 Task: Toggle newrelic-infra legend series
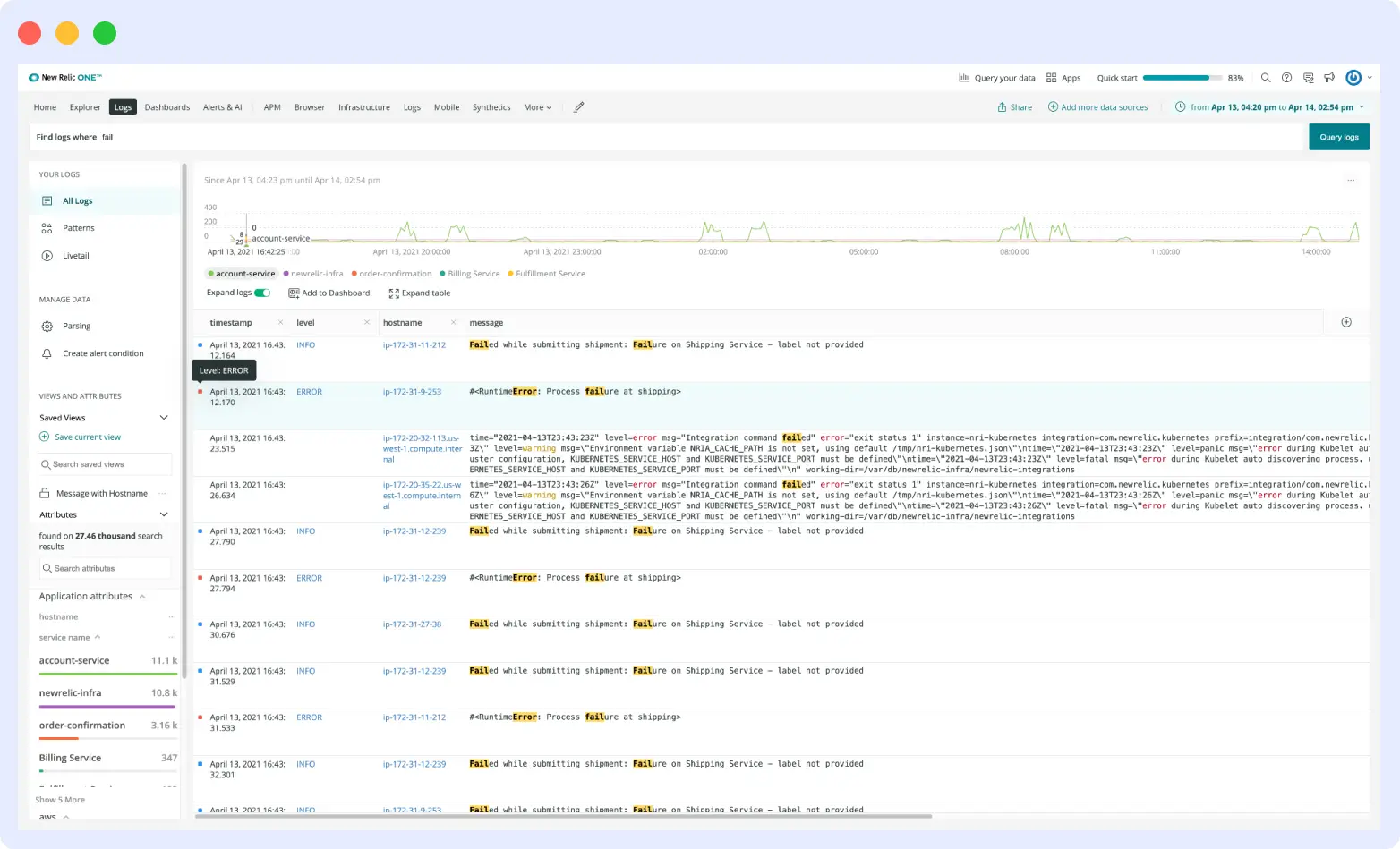pyautogui.click(x=313, y=274)
